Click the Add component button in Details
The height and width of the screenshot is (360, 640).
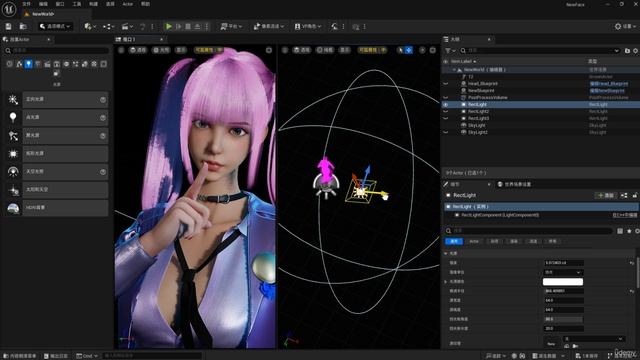(x=606, y=196)
